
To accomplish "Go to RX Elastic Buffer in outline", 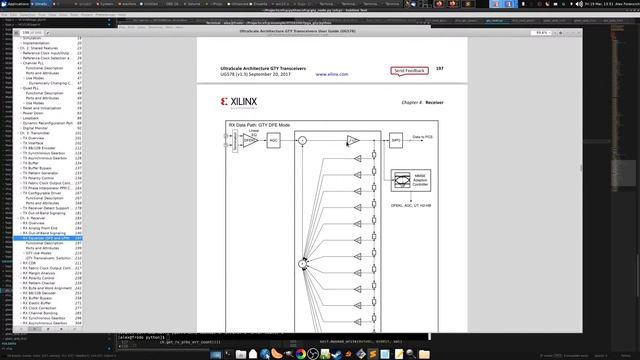I will tap(37, 303).
